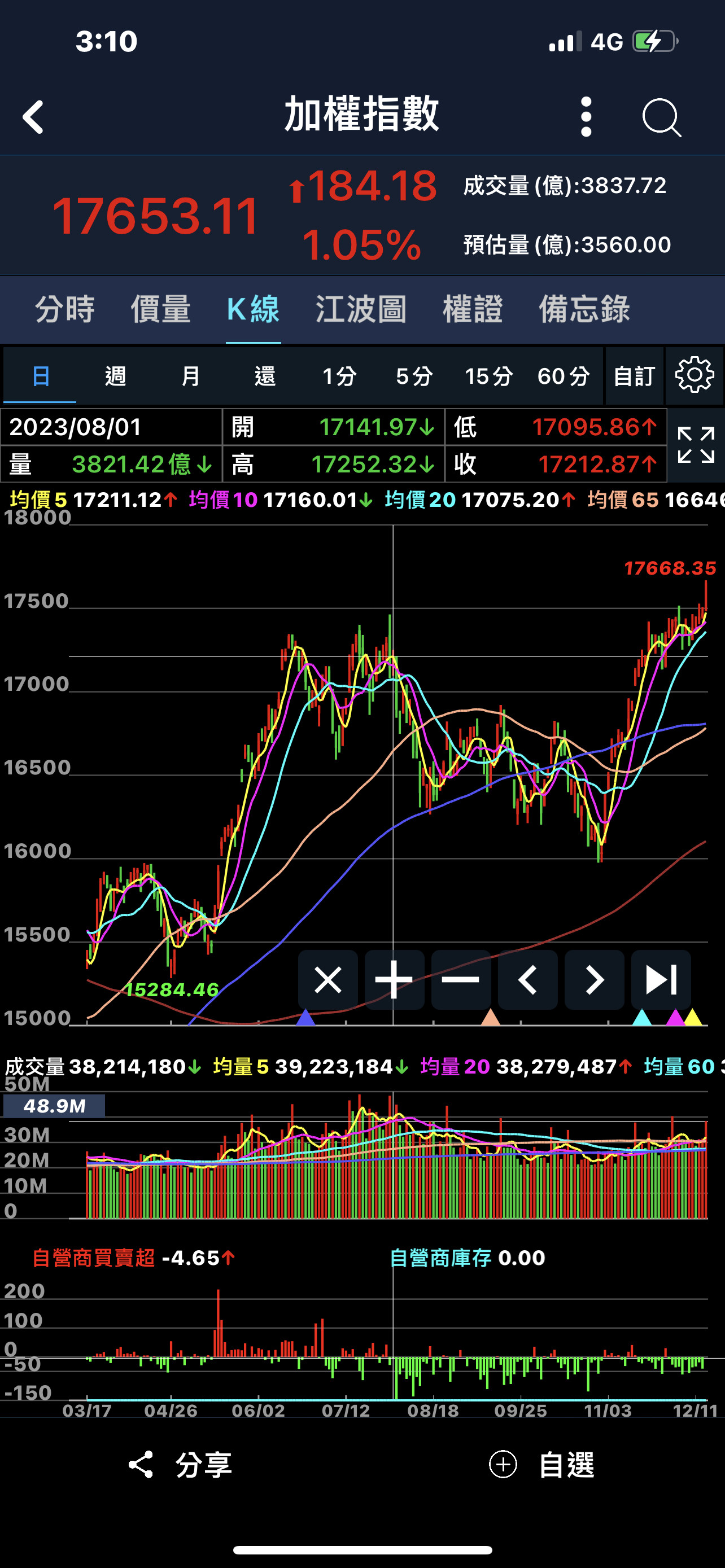
Task: Tap the bottom home indicator bar
Action: click(362, 1550)
